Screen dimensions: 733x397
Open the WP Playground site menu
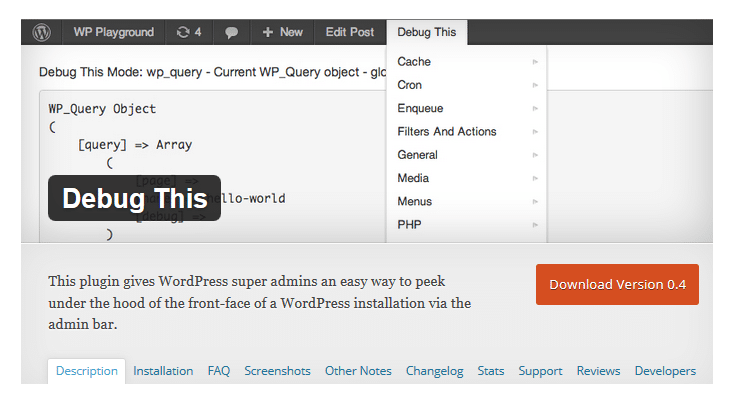pos(113,32)
